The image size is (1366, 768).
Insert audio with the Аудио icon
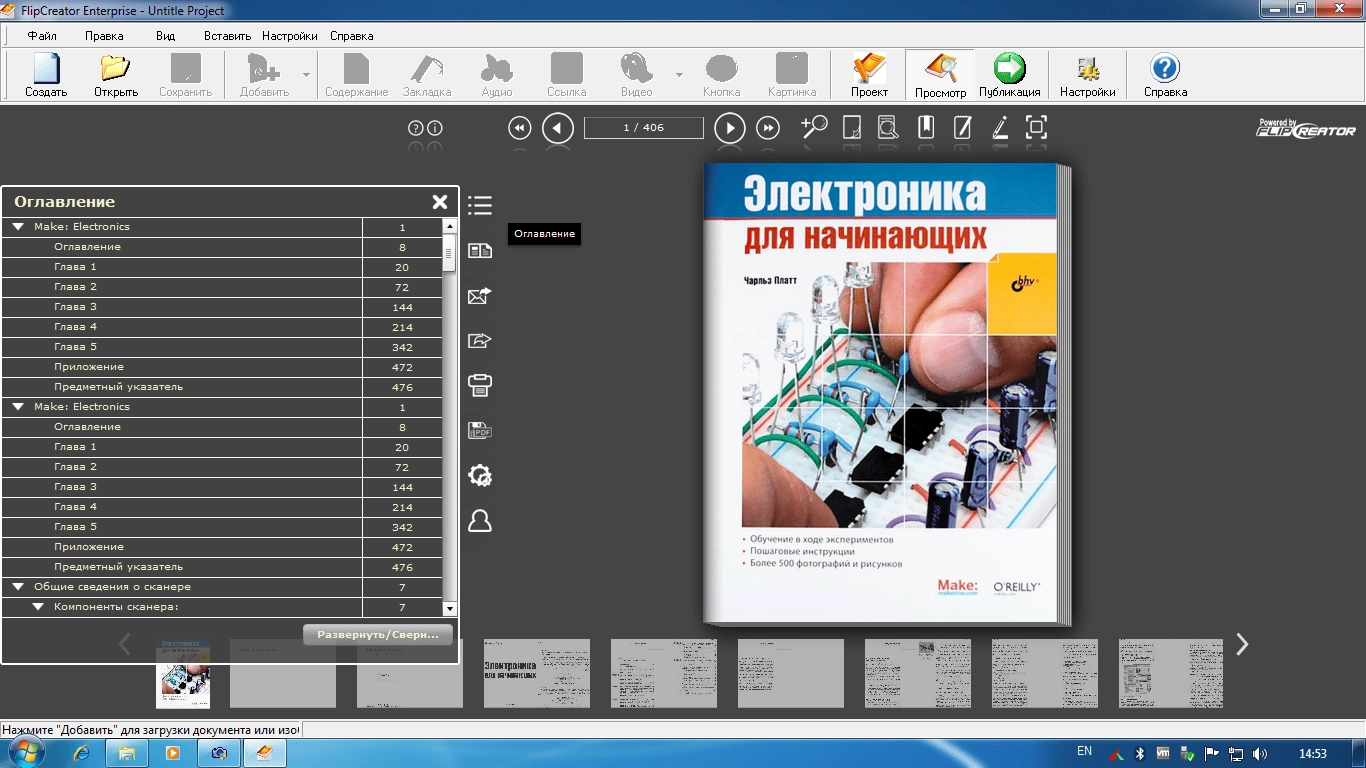tap(496, 75)
